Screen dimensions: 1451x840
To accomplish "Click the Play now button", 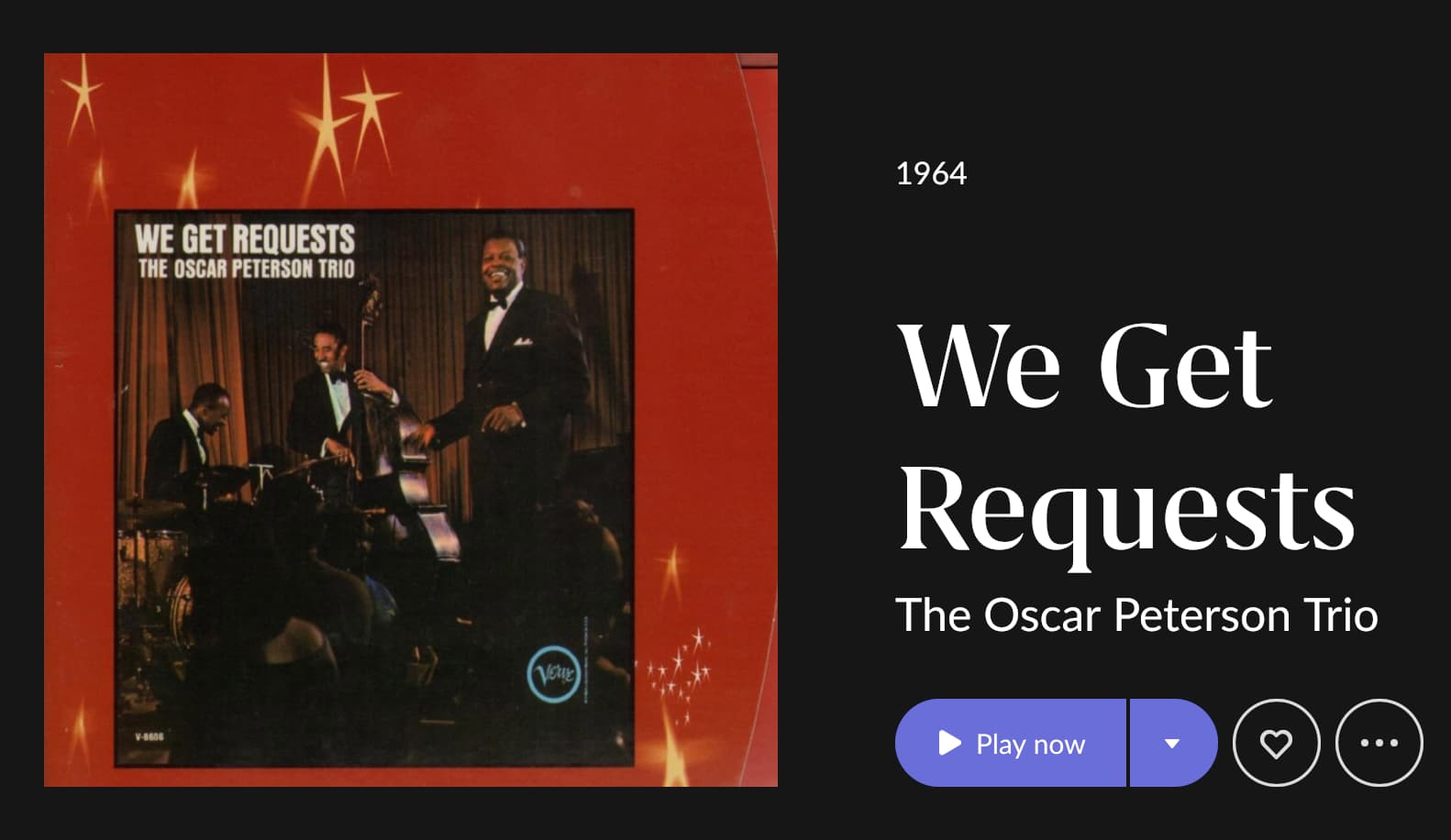I will (1010, 743).
